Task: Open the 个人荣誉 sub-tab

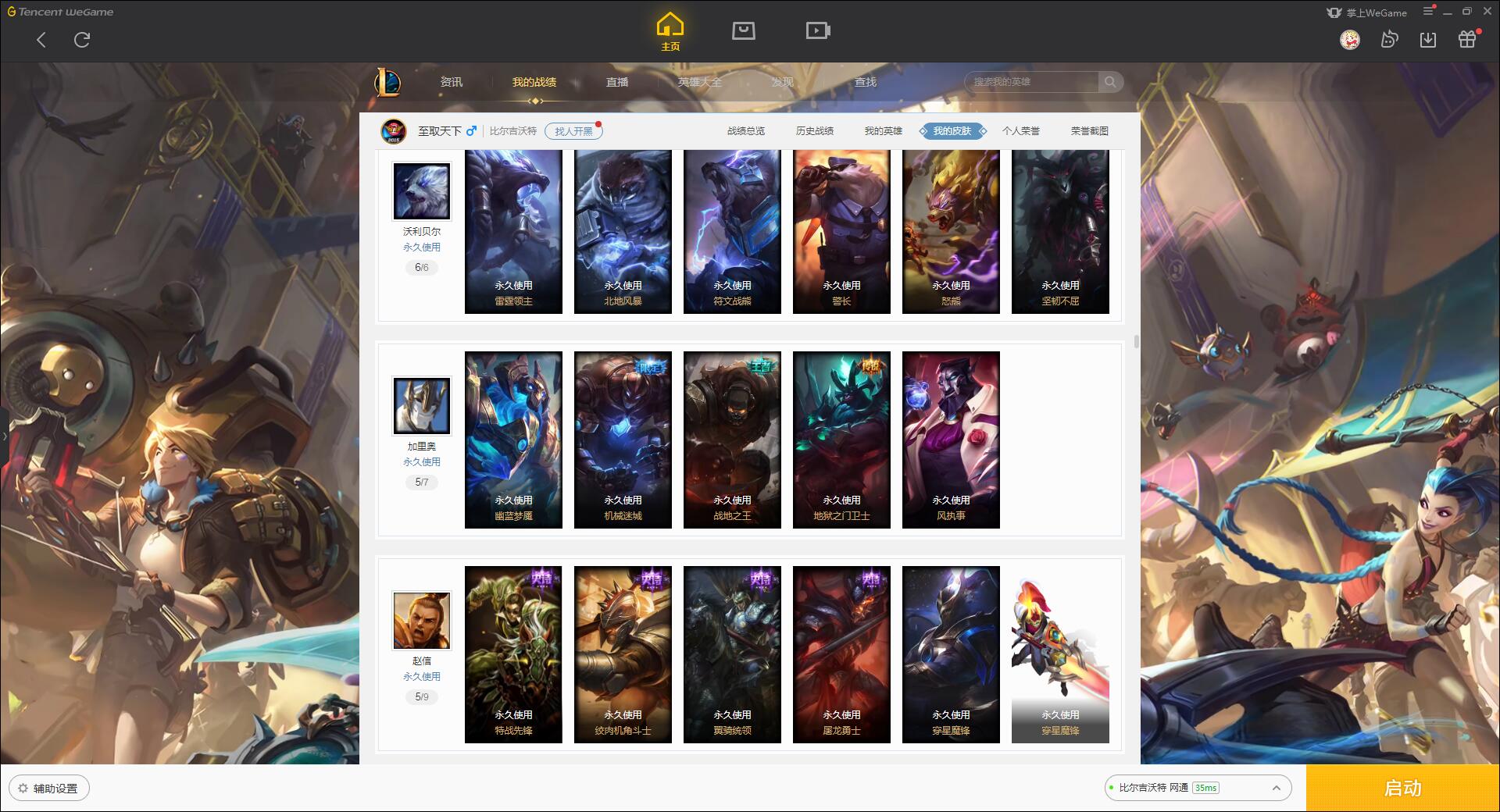Action: (x=1021, y=131)
